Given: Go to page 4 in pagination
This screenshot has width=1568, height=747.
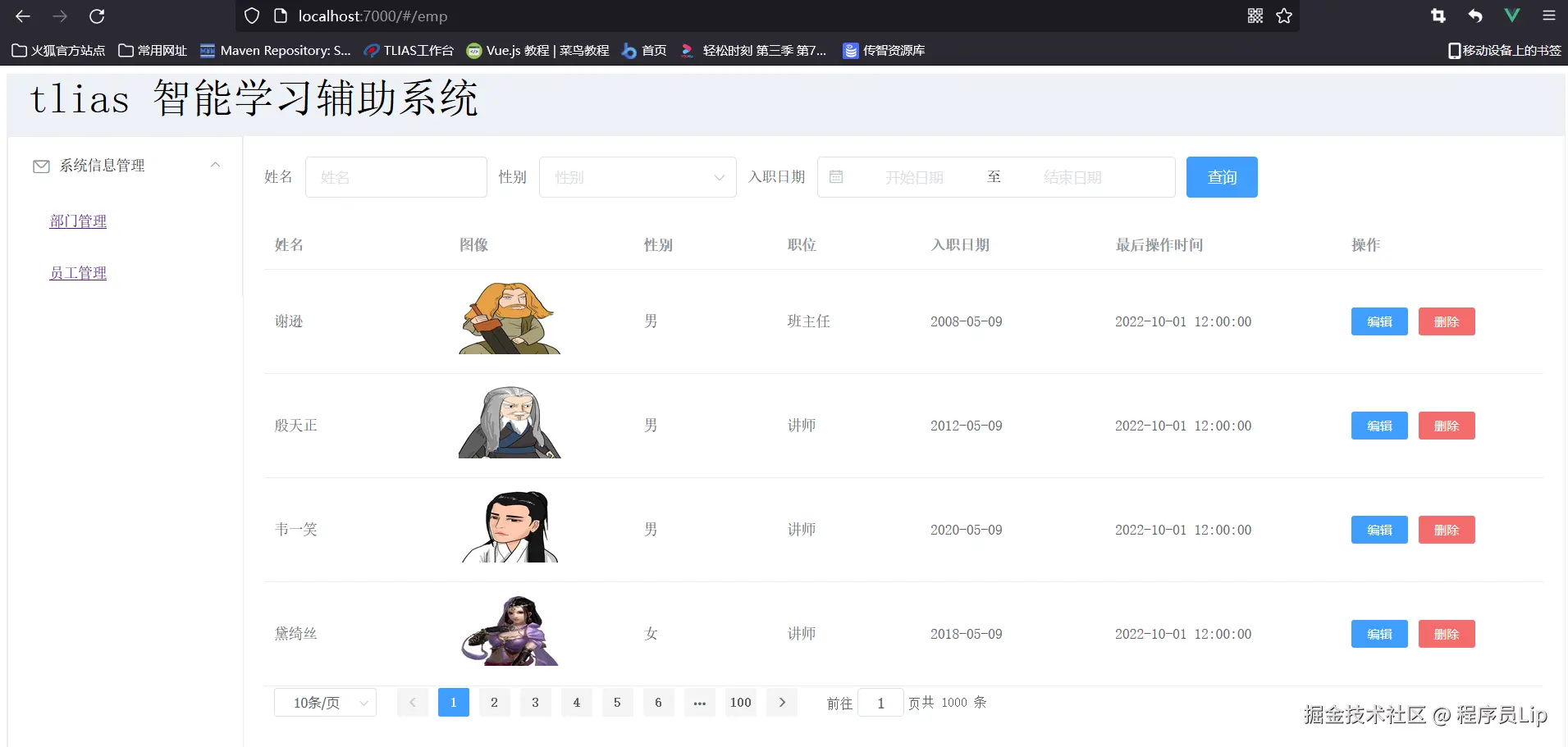Looking at the screenshot, I should 577,703.
